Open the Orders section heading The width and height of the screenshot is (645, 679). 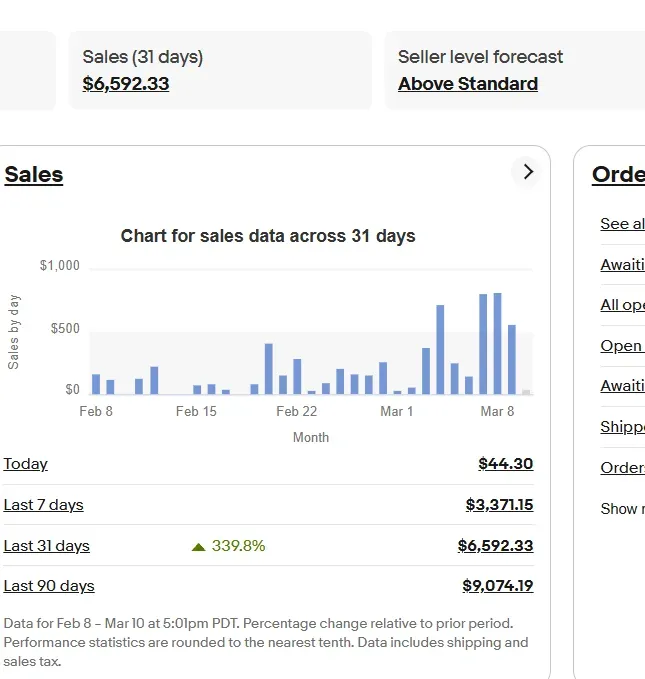coord(618,175)
